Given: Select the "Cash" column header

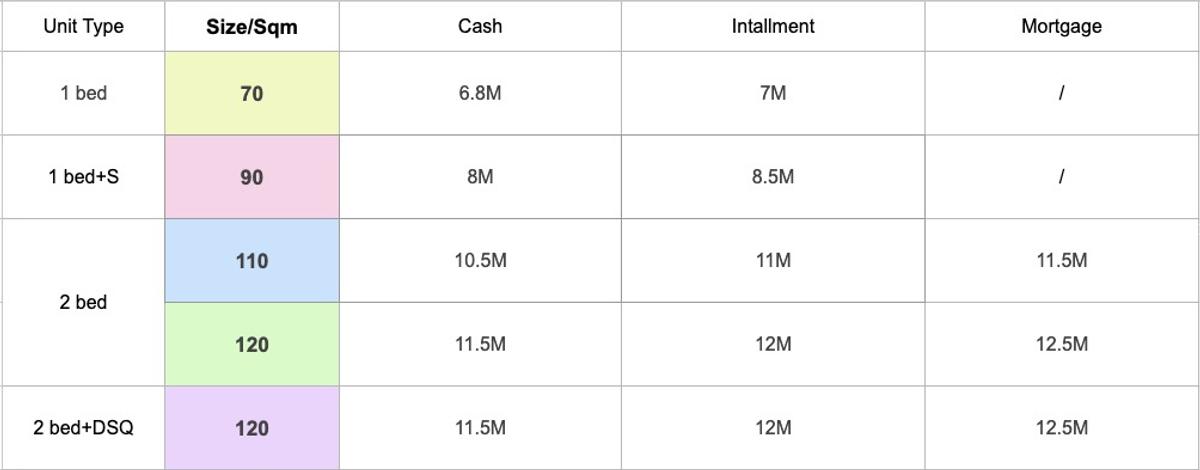Looking at the screenshot, I should click(480, 27).
